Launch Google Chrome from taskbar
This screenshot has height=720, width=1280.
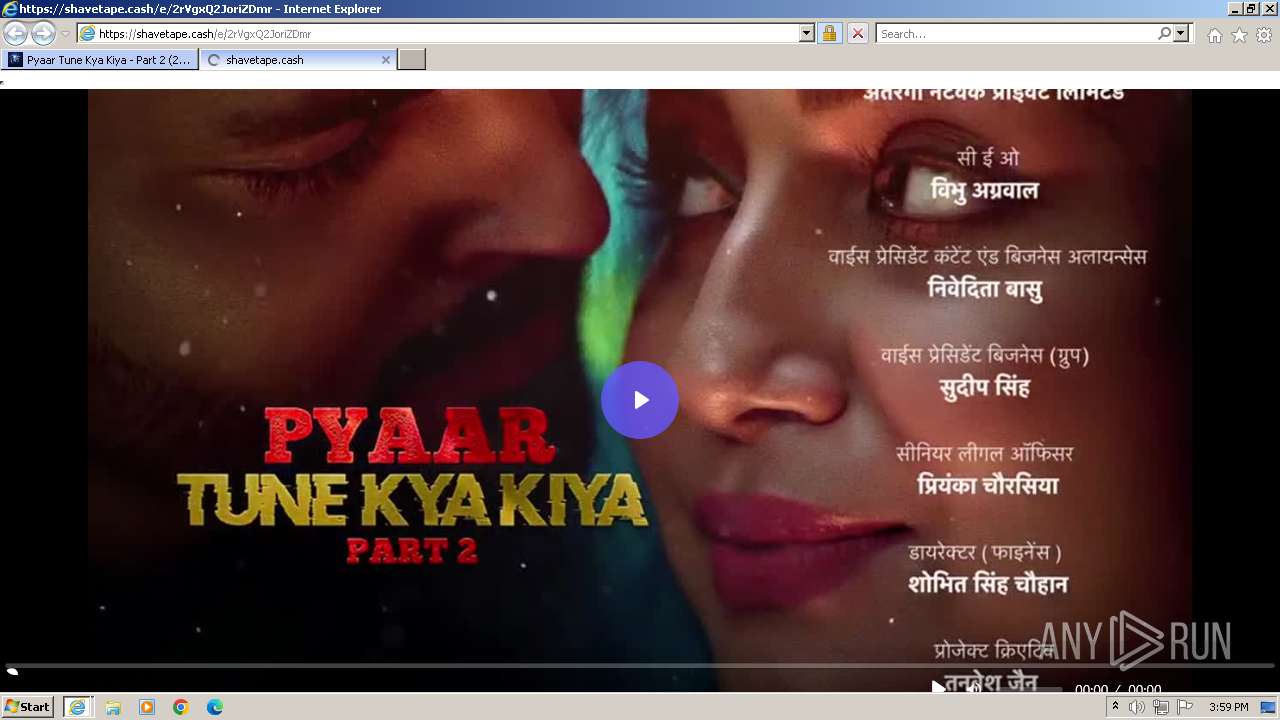pos(181,707)
